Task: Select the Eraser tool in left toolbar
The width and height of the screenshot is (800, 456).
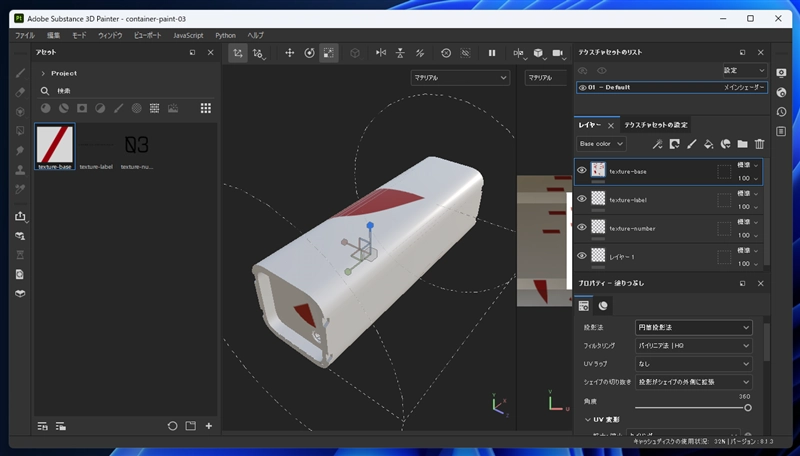Action: (20, 92)
